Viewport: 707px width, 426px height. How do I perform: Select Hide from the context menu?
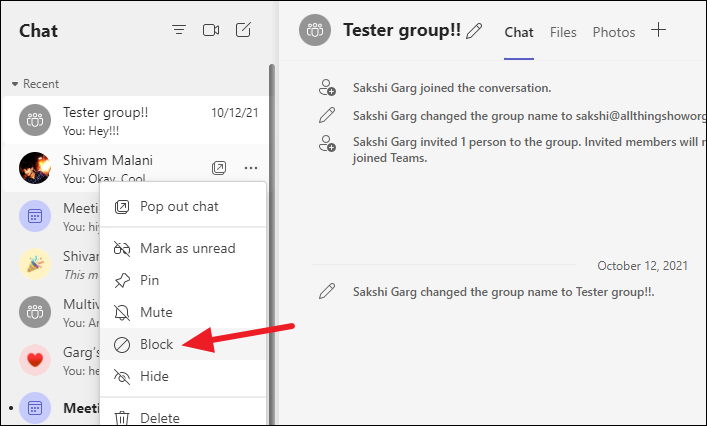[183, 376]
